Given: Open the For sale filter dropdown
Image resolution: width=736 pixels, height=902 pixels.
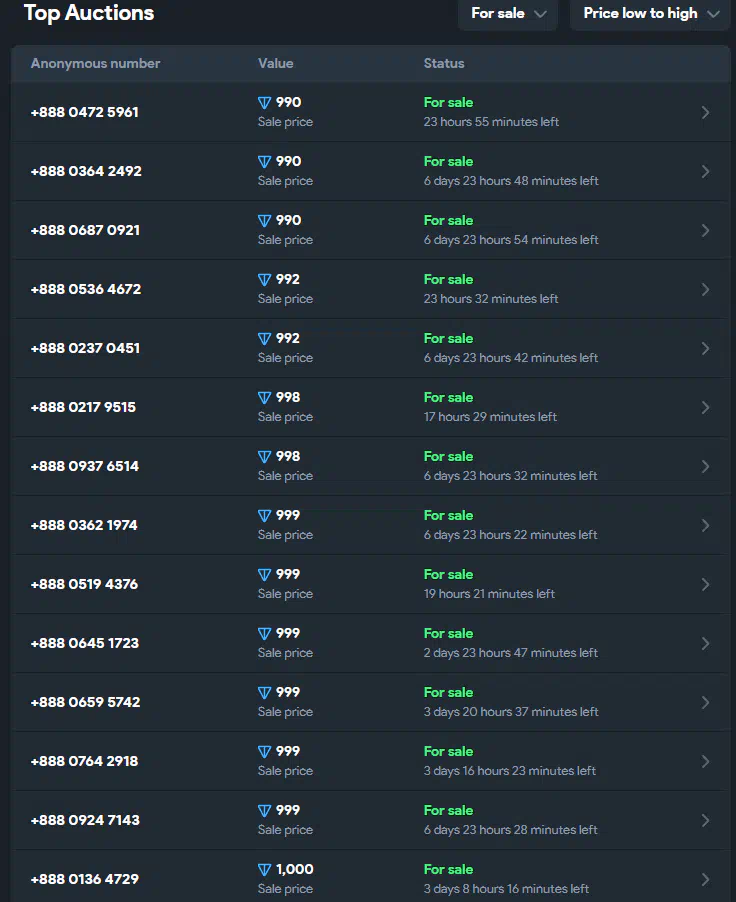Looking at the screenshot, I should (x=508, y=13).
